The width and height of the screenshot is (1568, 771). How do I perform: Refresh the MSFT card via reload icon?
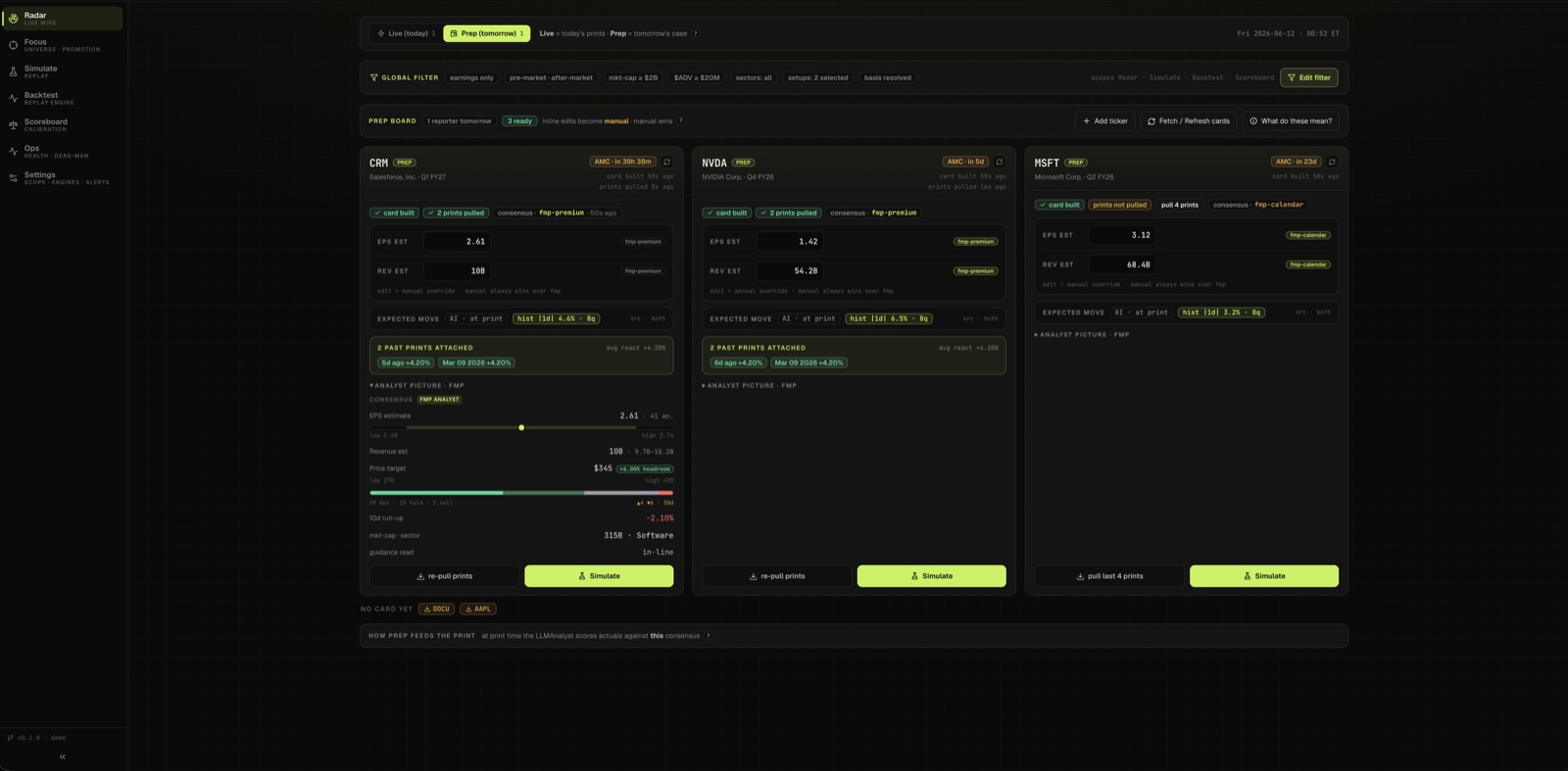coord(1332,162)
